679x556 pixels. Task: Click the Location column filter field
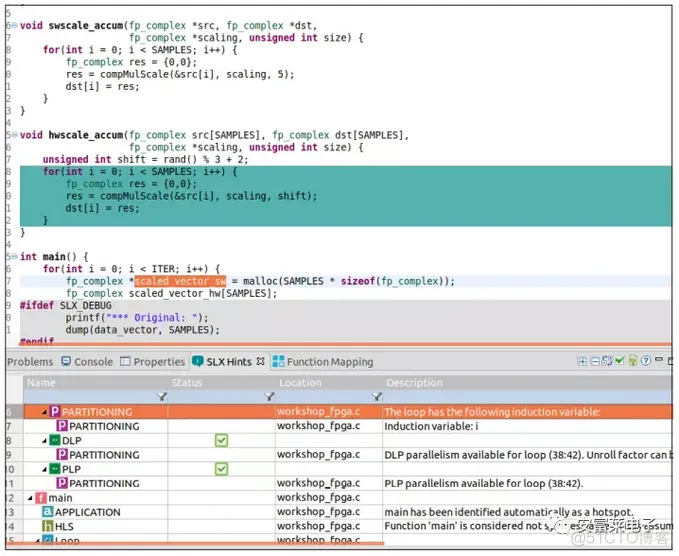tap(329, 397)
